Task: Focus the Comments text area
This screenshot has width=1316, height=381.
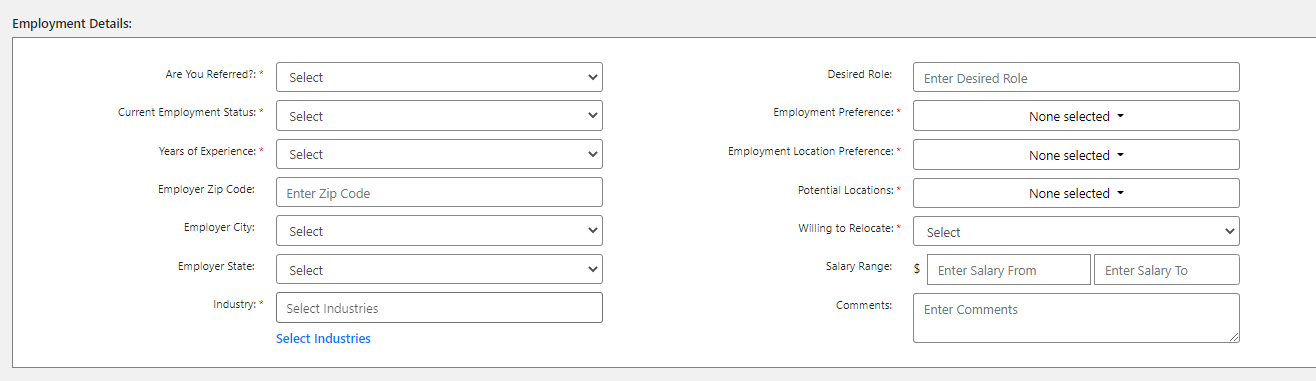Action: 1076,318
